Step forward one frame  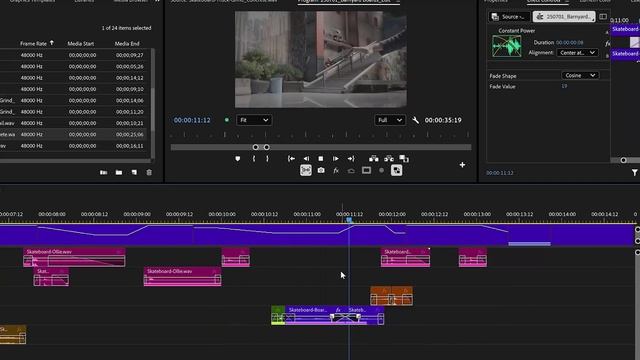tap(336, 159)
